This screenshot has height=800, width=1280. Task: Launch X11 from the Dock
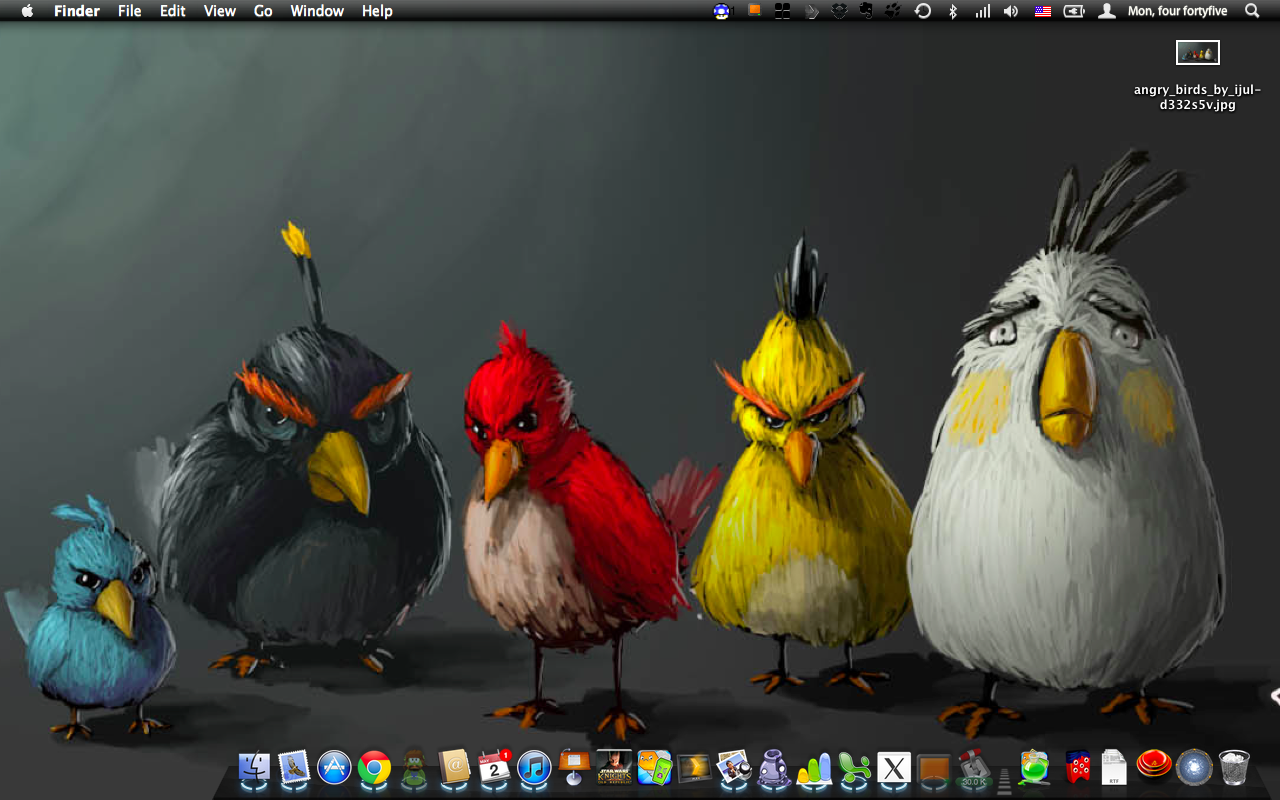[894, 767]
